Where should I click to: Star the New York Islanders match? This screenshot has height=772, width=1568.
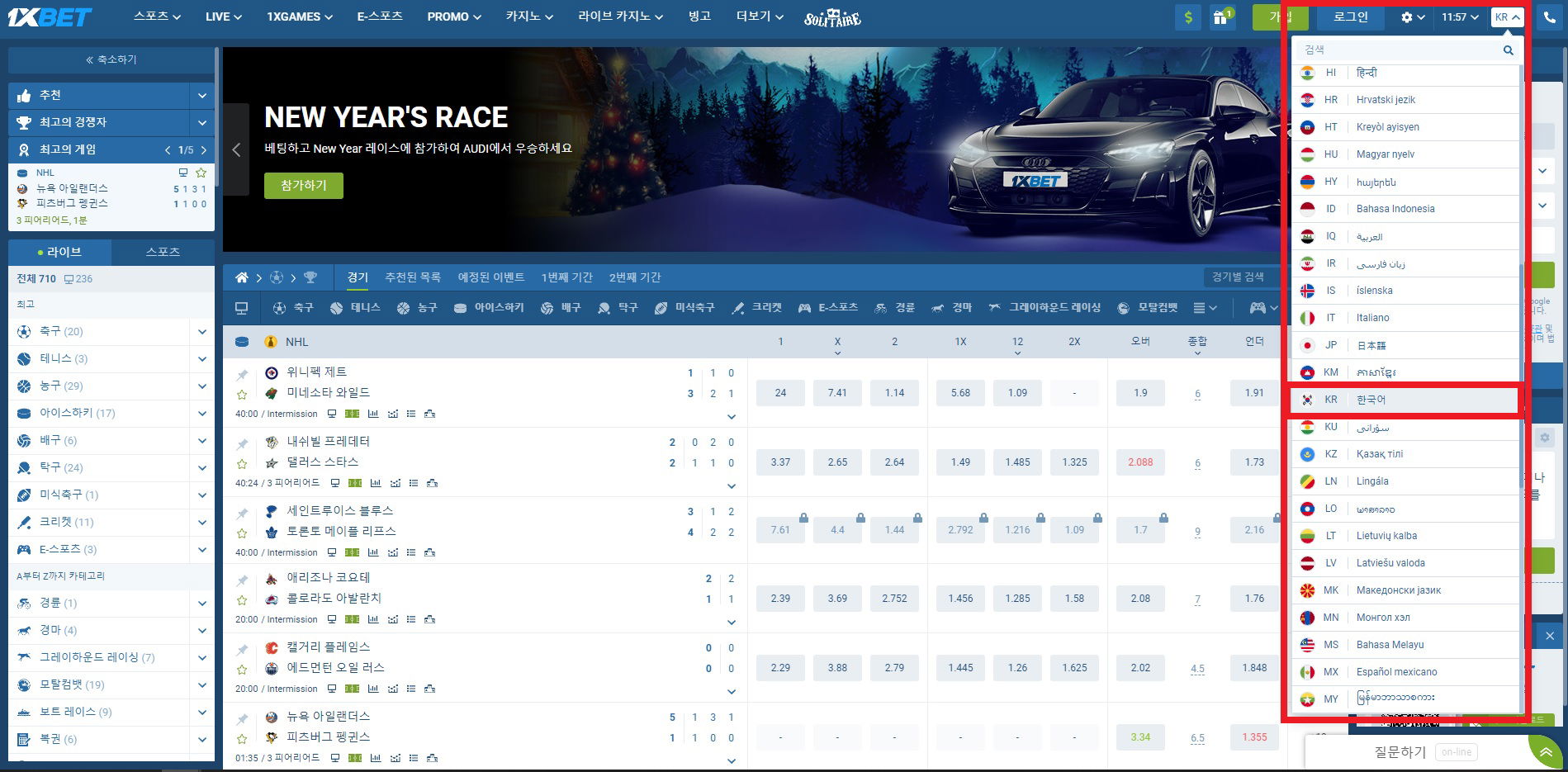(242, 739)
